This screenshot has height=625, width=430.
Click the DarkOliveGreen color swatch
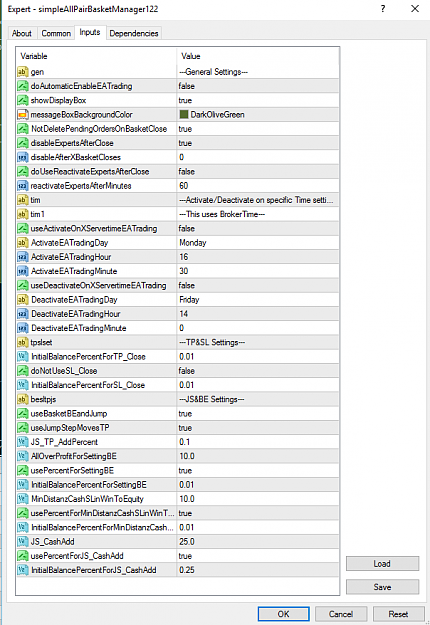[184, 115]
